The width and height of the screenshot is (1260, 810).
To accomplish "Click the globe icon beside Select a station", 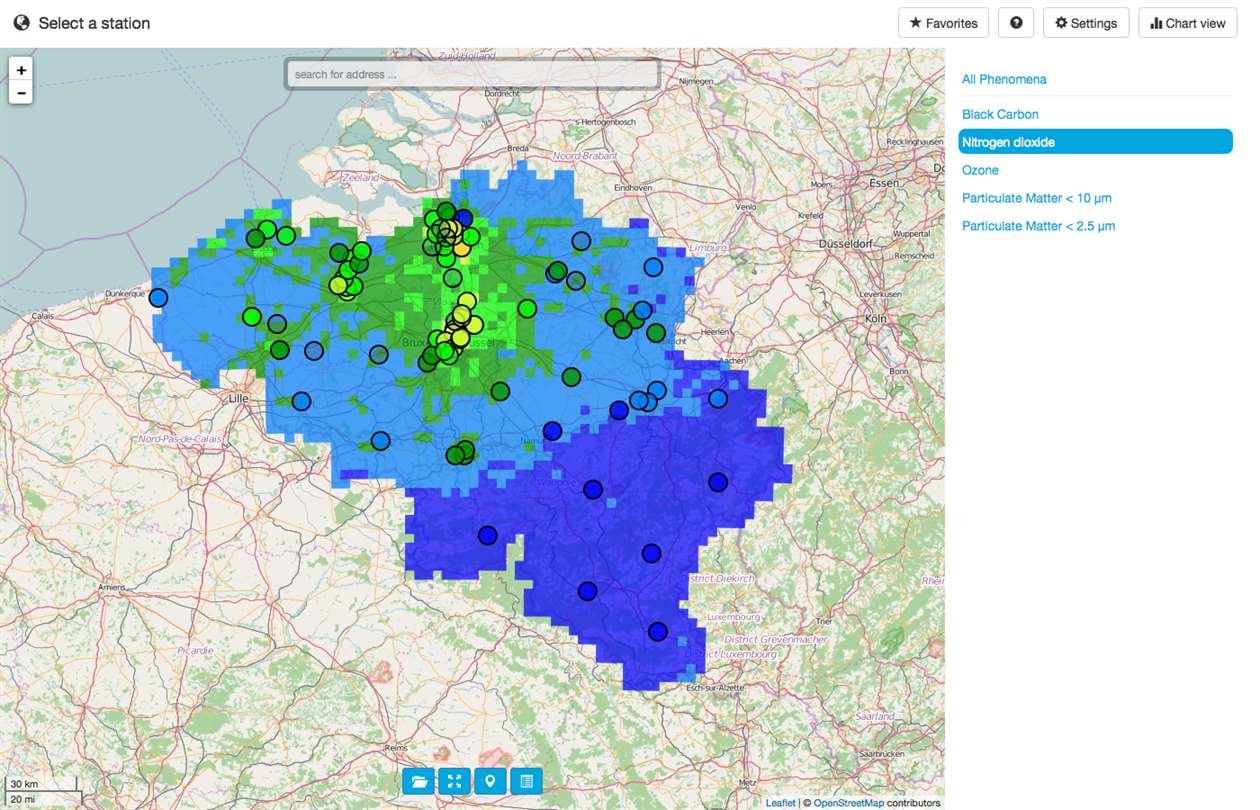I will [21, 23].
